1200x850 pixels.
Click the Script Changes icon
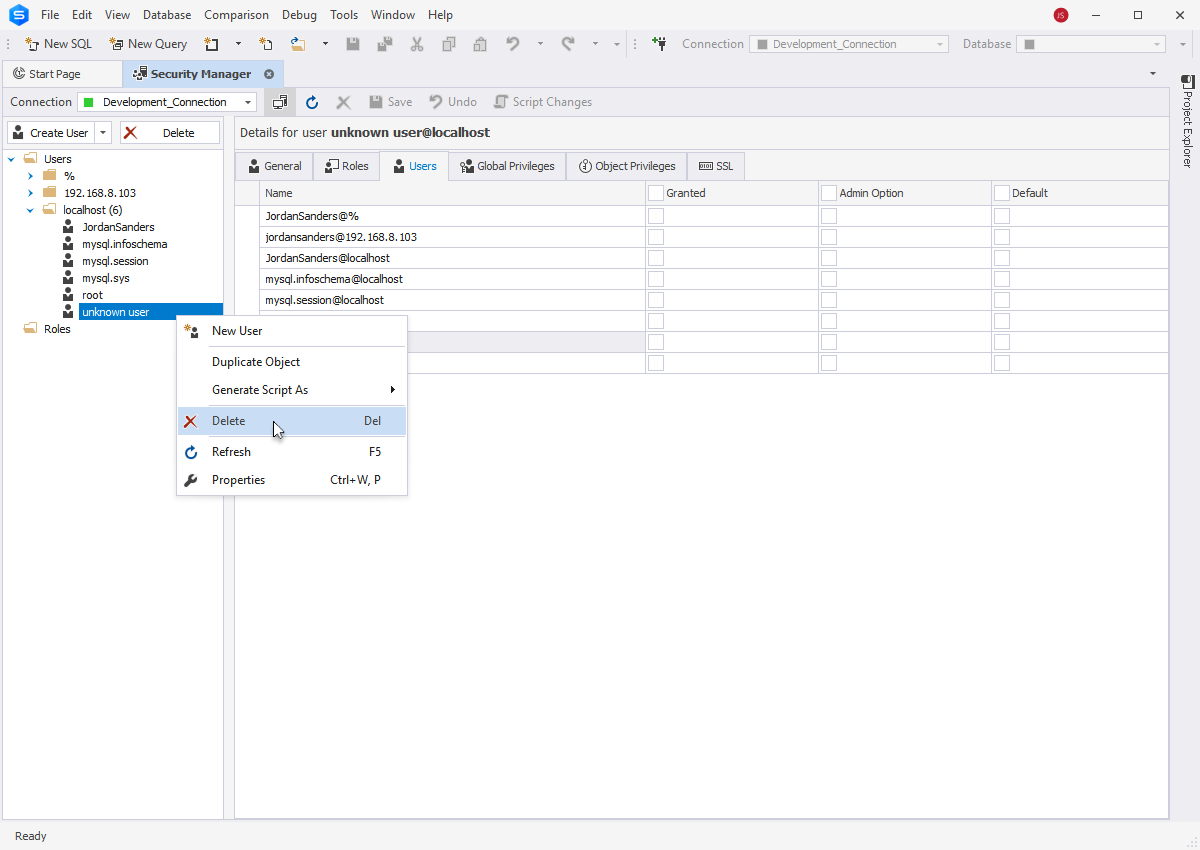coord(501,102)
